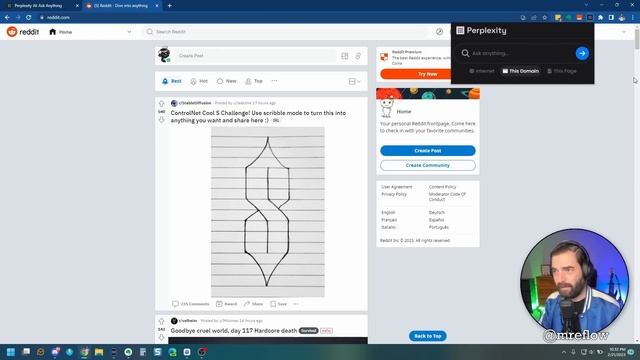Click the Perplexity Ask anything field
Viewport: 640px width, 360px height.
pyautogui.click(x=516, y=53)
